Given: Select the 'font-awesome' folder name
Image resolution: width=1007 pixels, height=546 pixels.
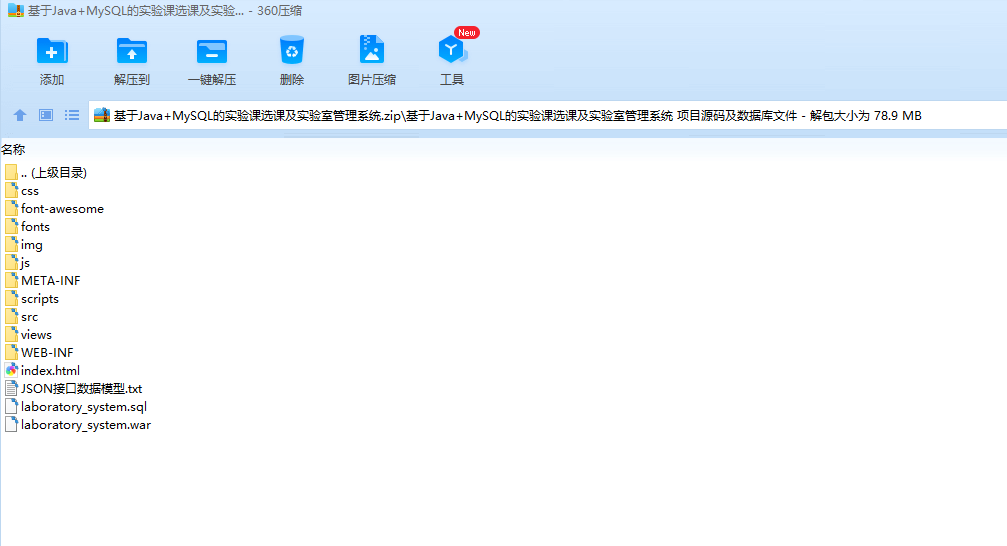Looking at the screenshot, I should coord(62,209).
